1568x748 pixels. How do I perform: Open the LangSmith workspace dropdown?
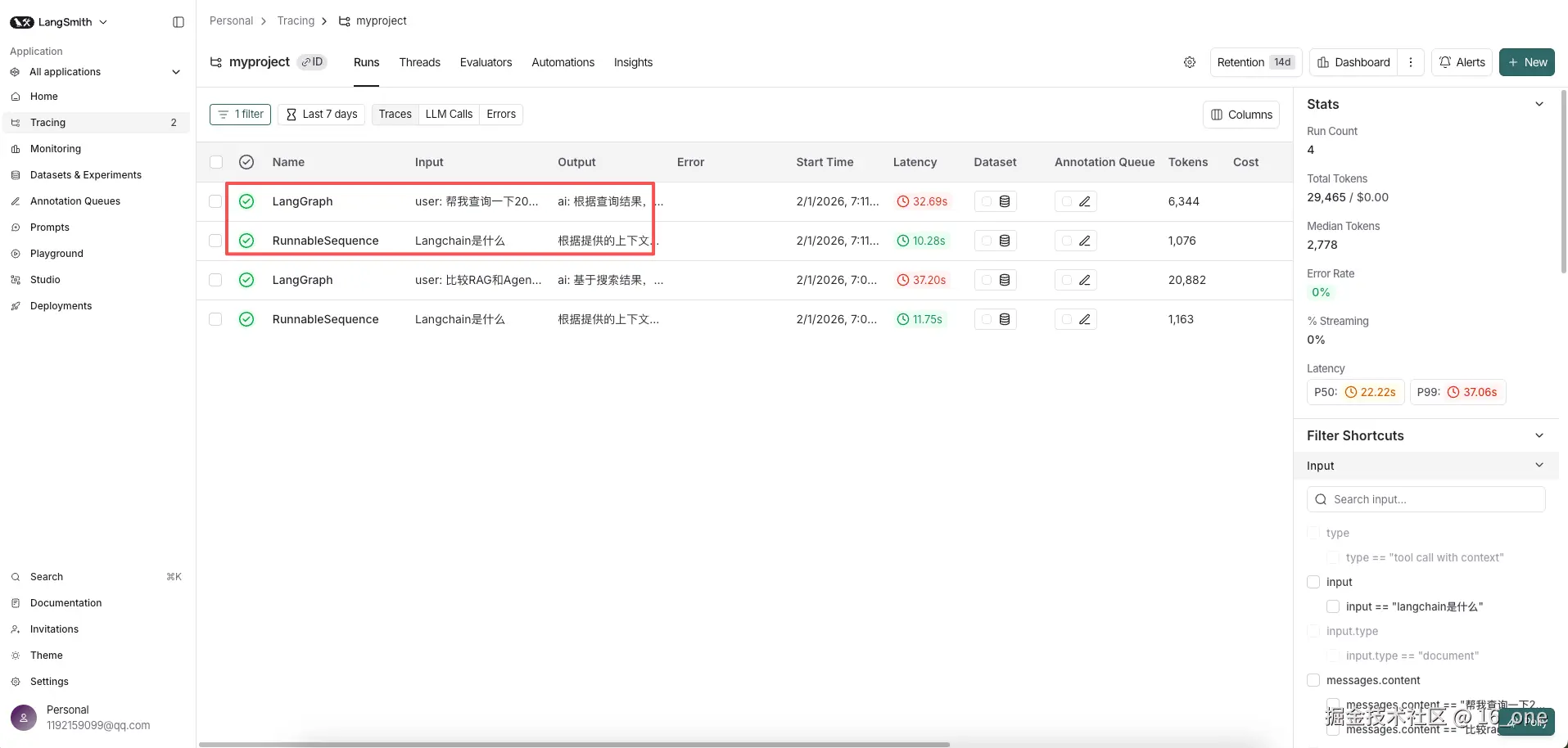click(59, 22)
